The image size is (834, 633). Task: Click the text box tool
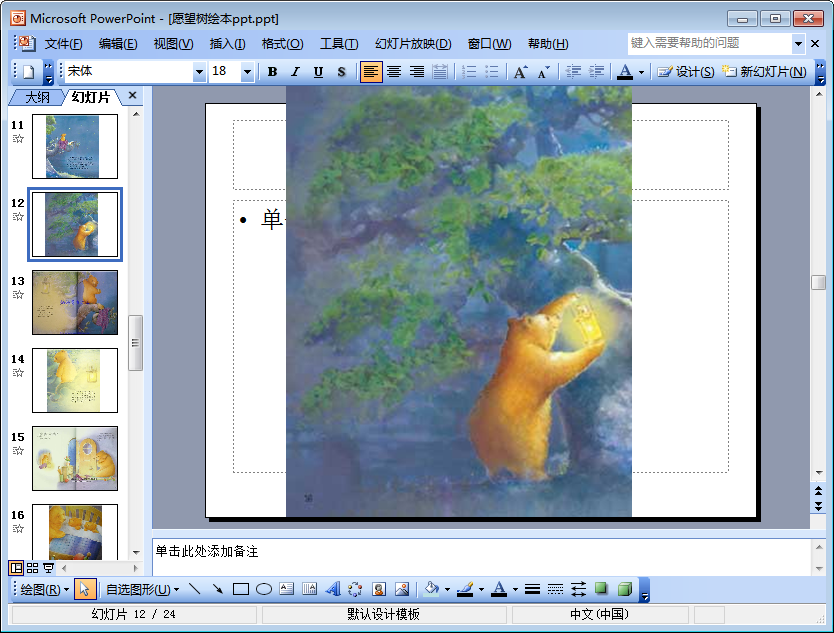tap(287, 589)
